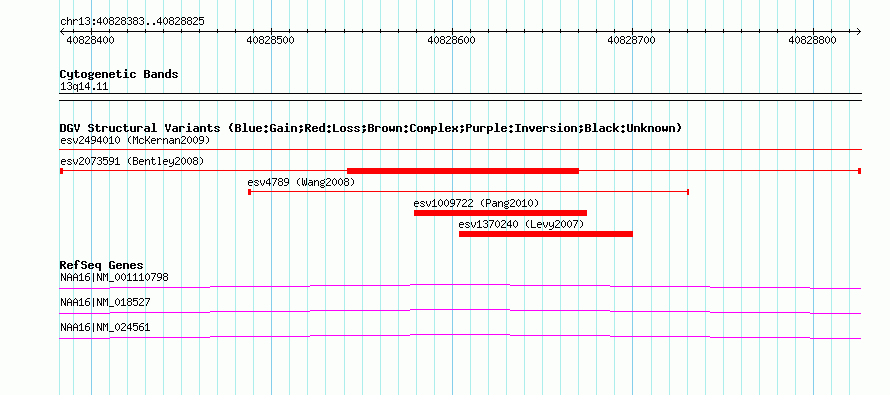Click magenta intron line under NM_018527
This screenshot has height=395, width=890.
coord(460,312)
